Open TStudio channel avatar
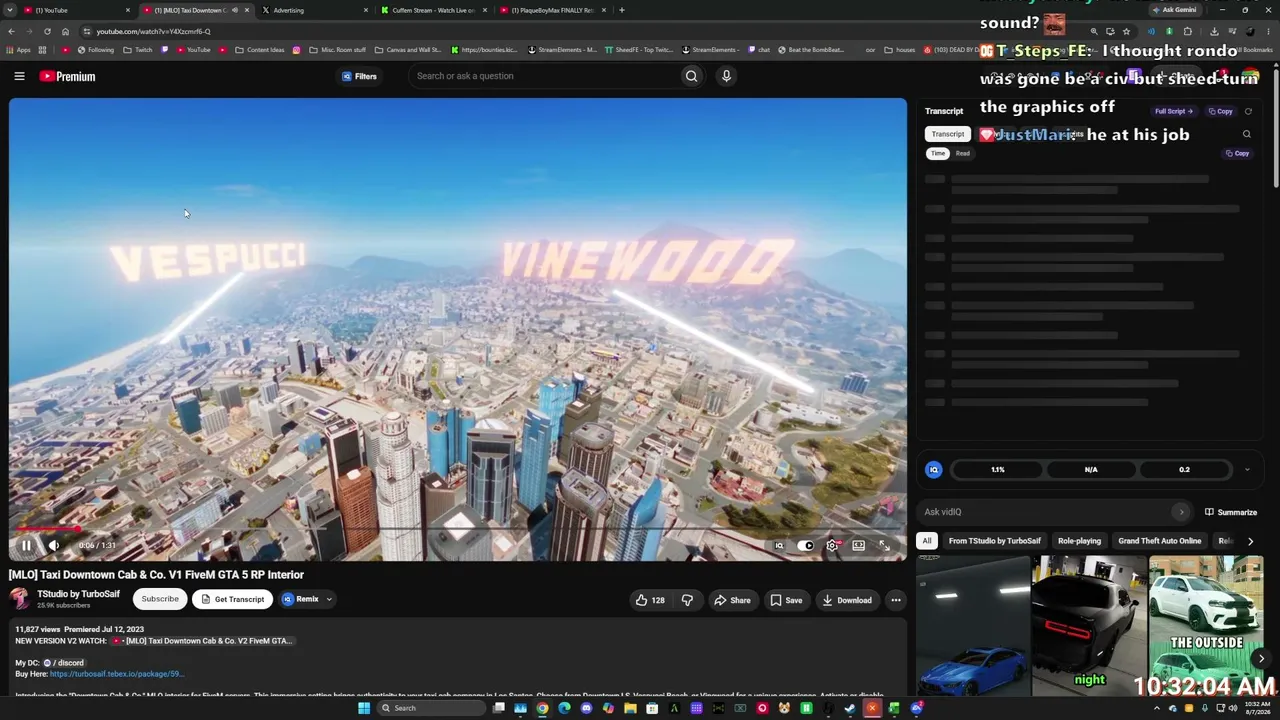Screen dimensions: 1280x720 [x=19, y=598]
